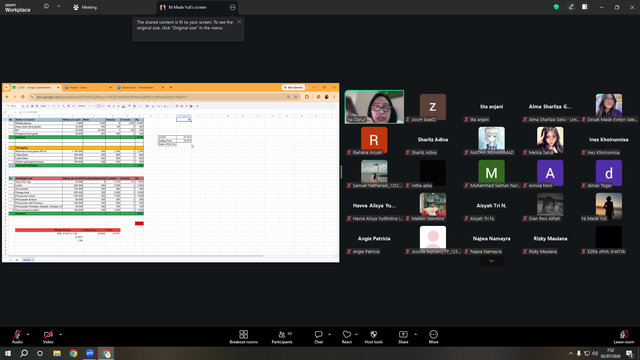
Task: Show more participants down chevron
Action: pyautogui.click(x=491, y=261)
